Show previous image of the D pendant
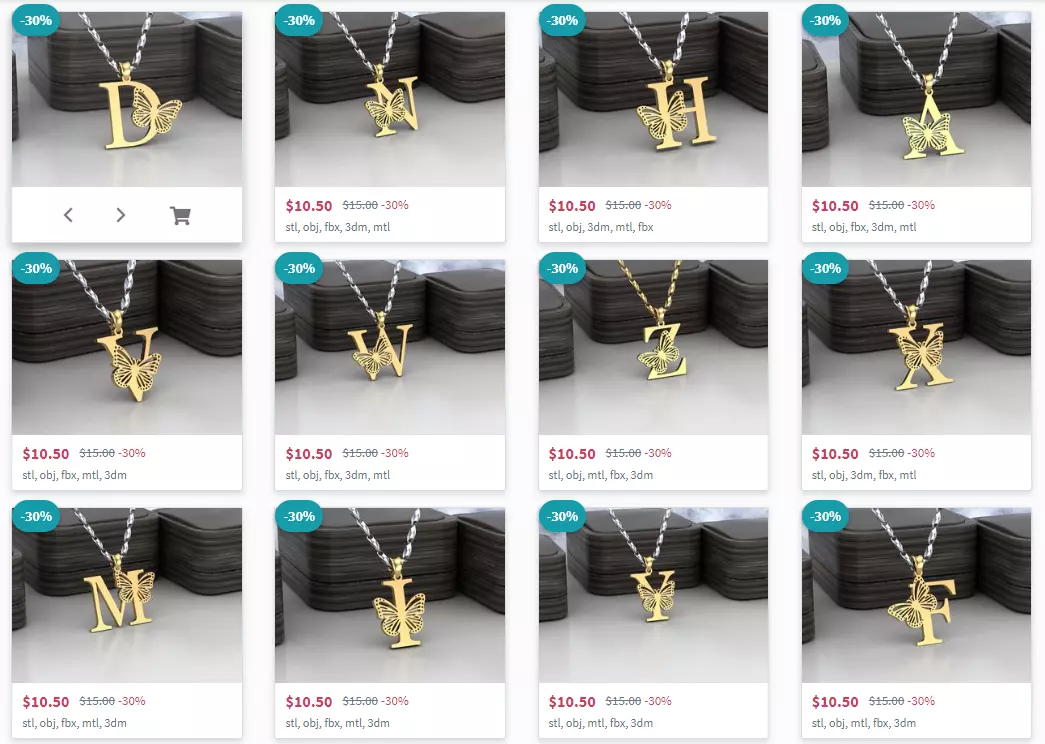This screenshot has width=1045, height=744. pyautogui.click(x=68, y=215)
